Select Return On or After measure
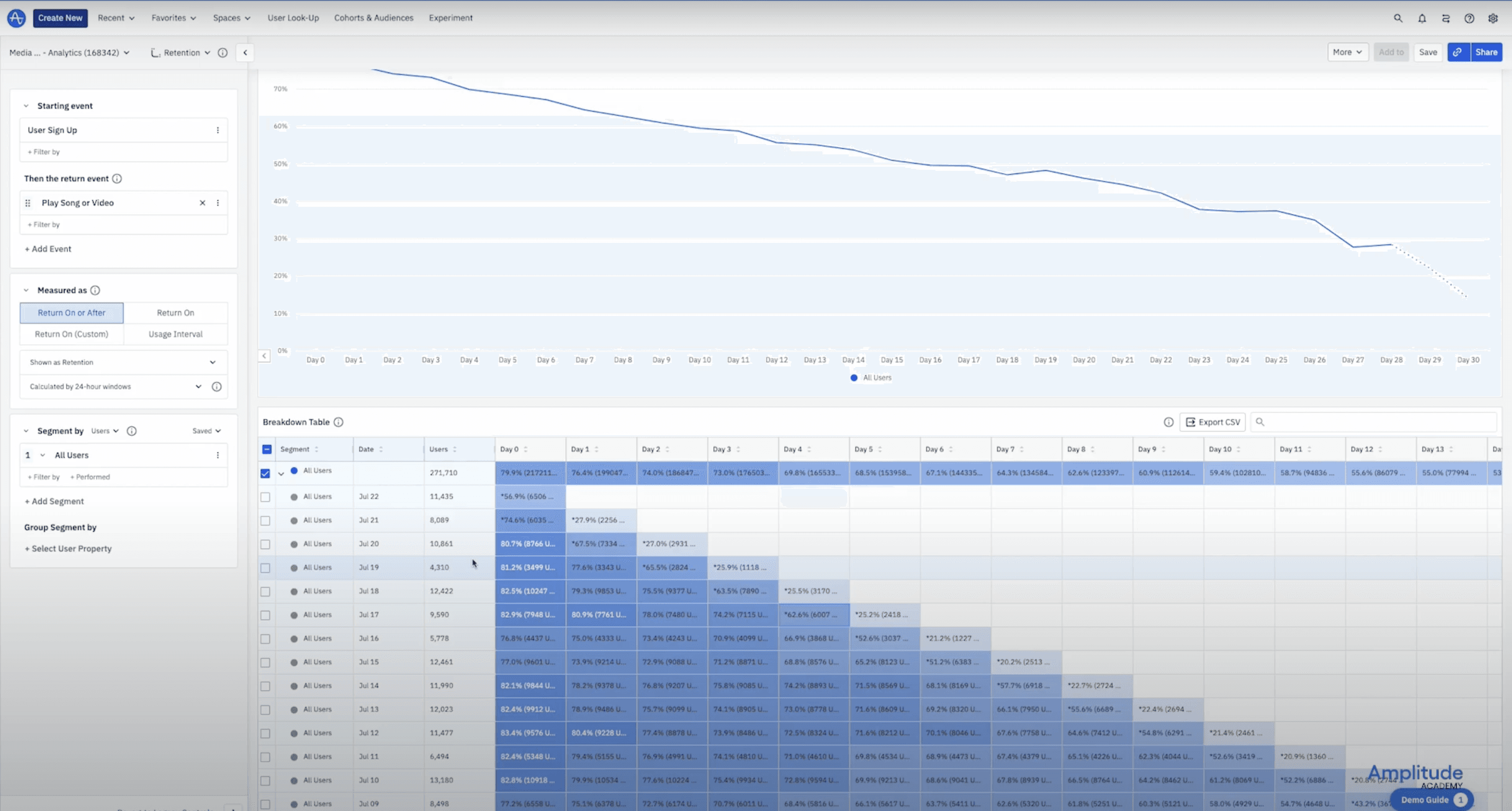The image size is (1512, 811). pos(71,313)
